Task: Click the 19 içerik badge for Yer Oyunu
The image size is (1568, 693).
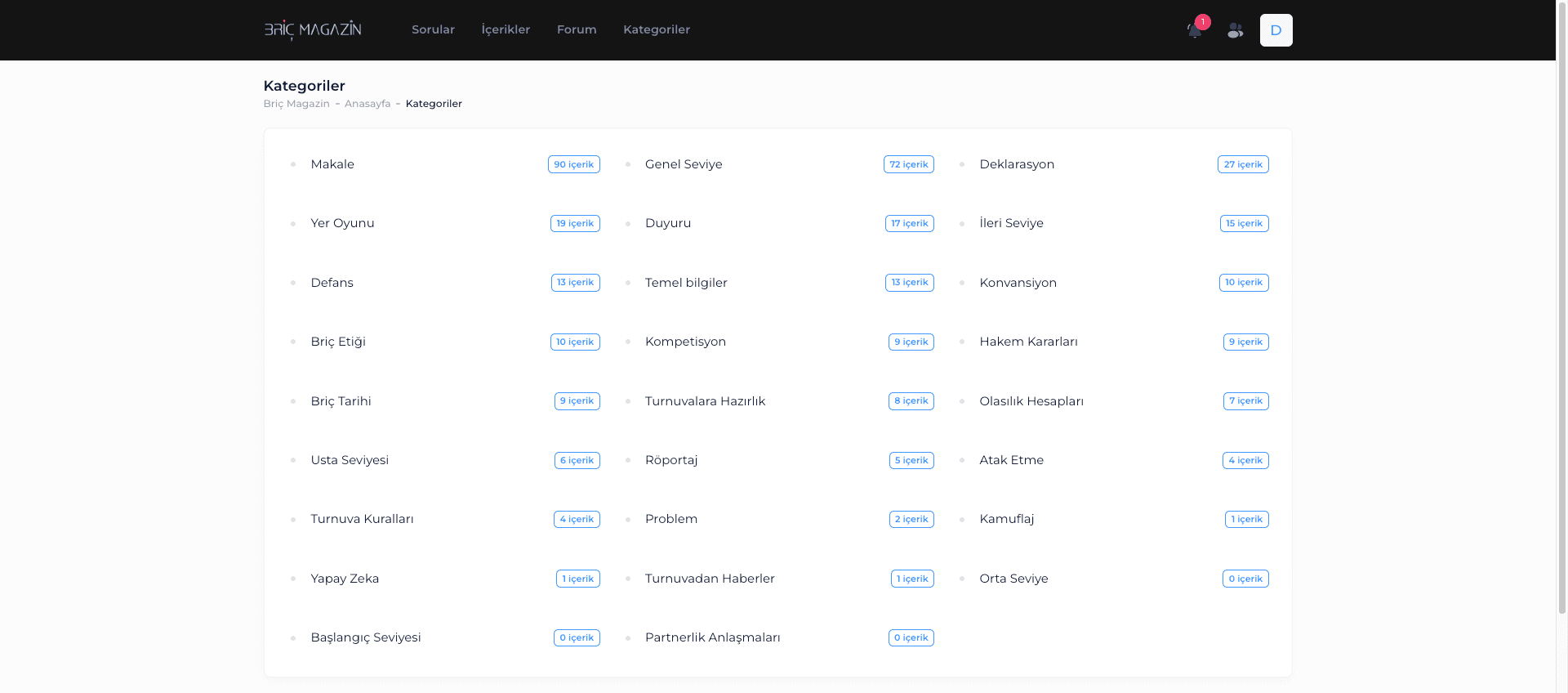Action: pos(575,223)
